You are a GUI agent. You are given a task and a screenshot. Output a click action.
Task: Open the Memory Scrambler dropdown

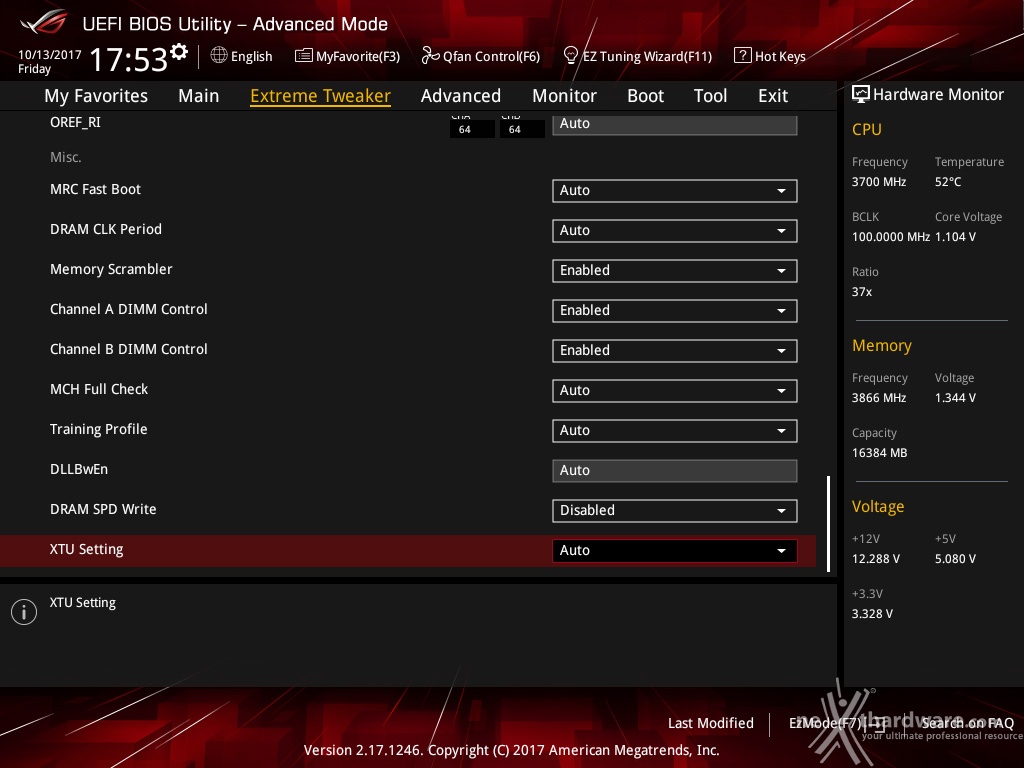[x=675, y=270]
